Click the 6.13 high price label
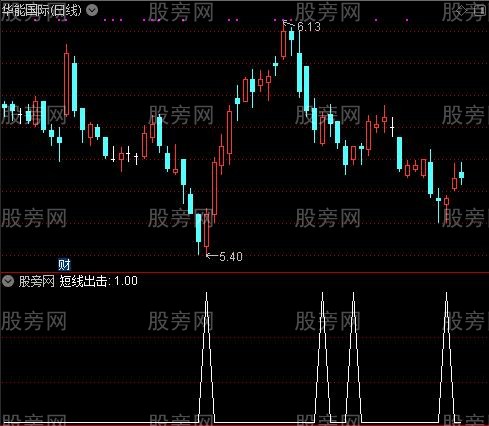Screen dimensions: 489x426 (309, 27)
